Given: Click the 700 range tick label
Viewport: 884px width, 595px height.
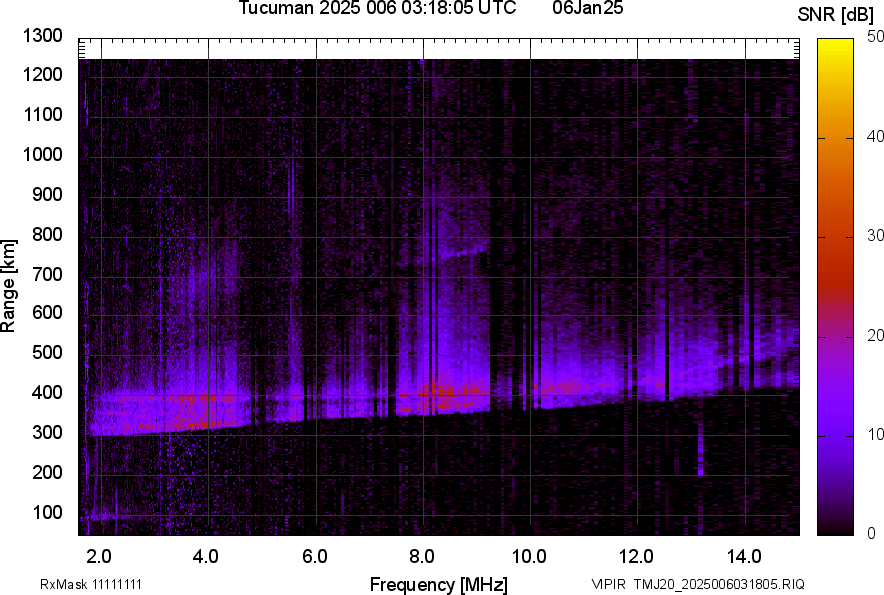Looking at the screenshot, I should [x=48, y=274].
